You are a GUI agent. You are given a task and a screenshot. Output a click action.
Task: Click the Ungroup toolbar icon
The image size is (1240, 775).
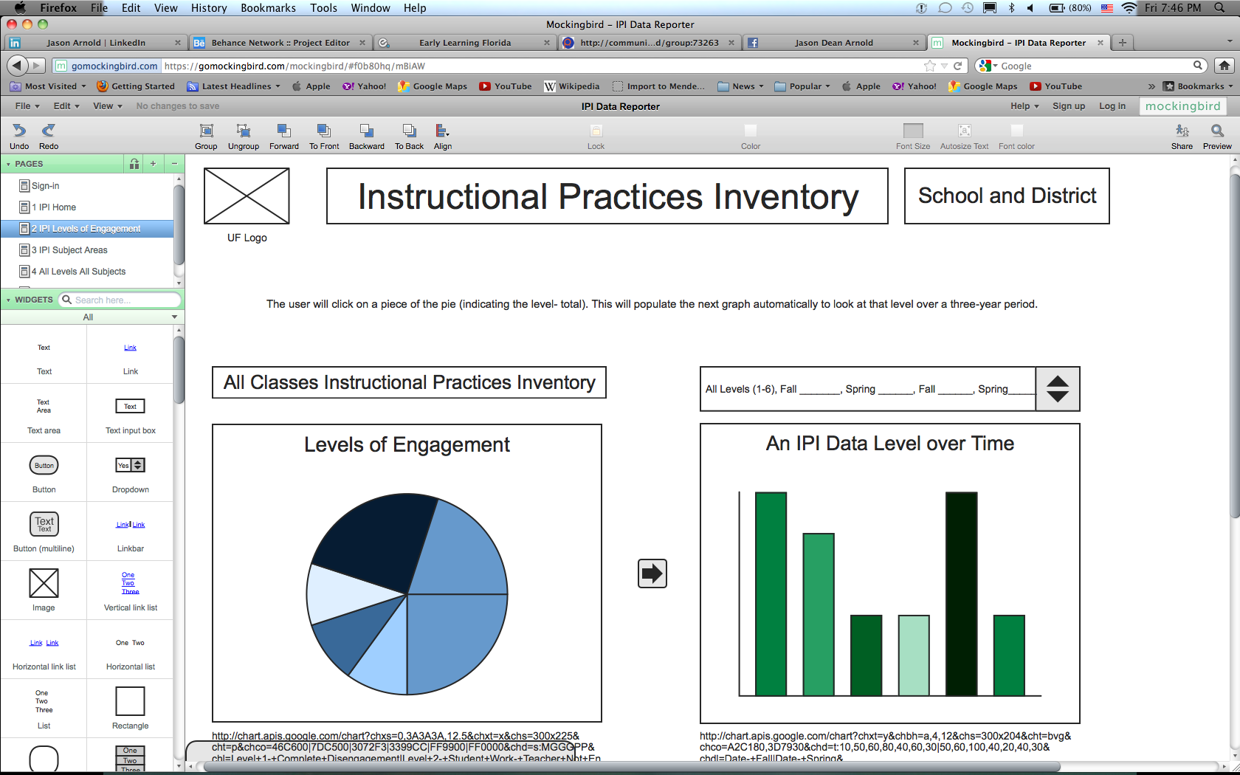click(243, 131)
